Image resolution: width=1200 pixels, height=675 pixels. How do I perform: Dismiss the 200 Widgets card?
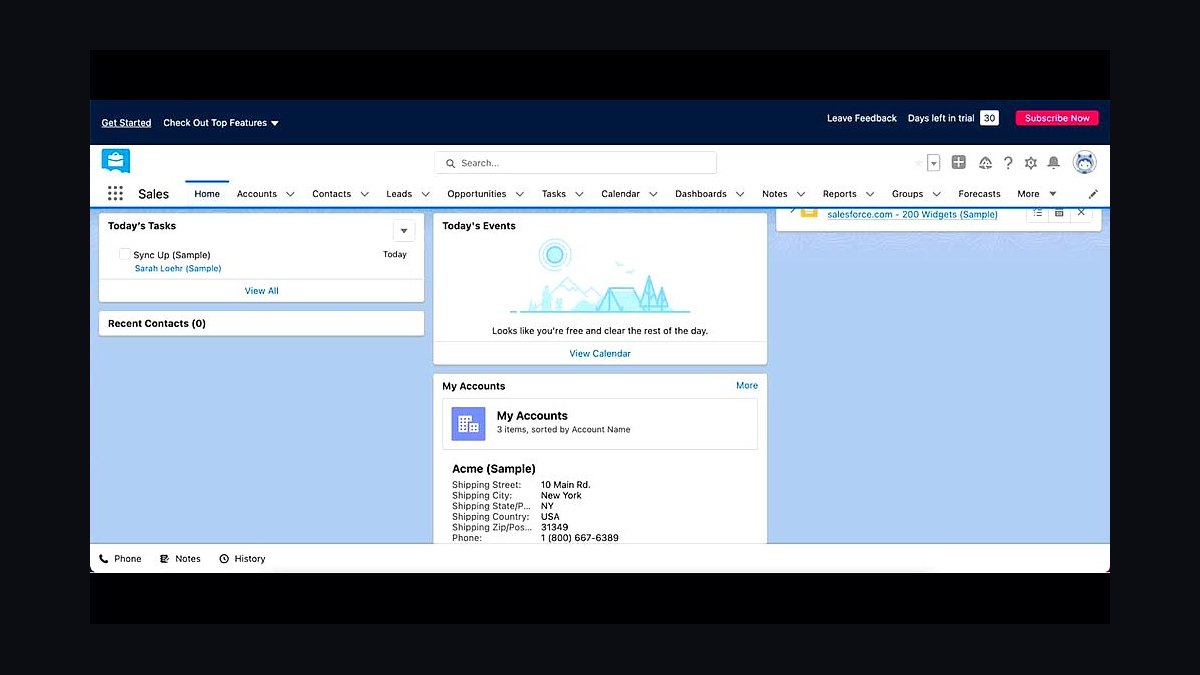click(1081, 213)
